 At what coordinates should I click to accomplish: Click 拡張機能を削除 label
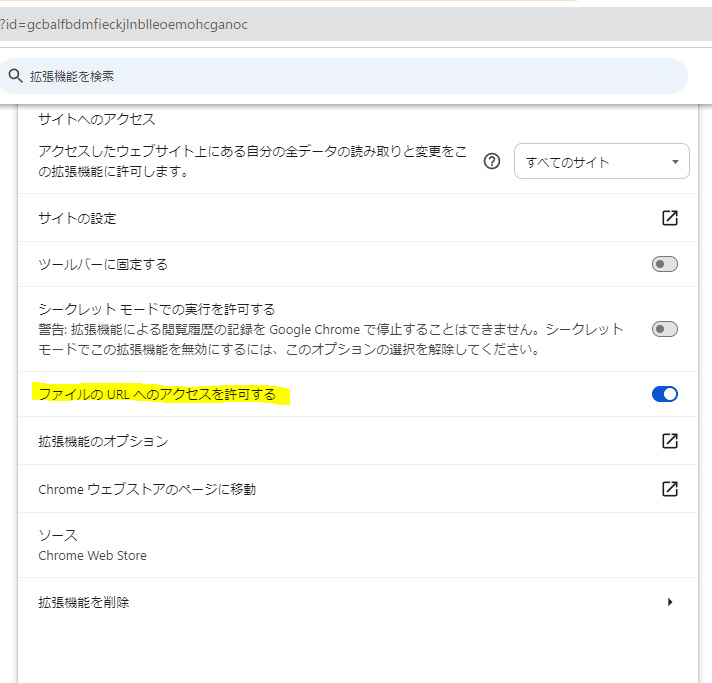pos(84,603)
